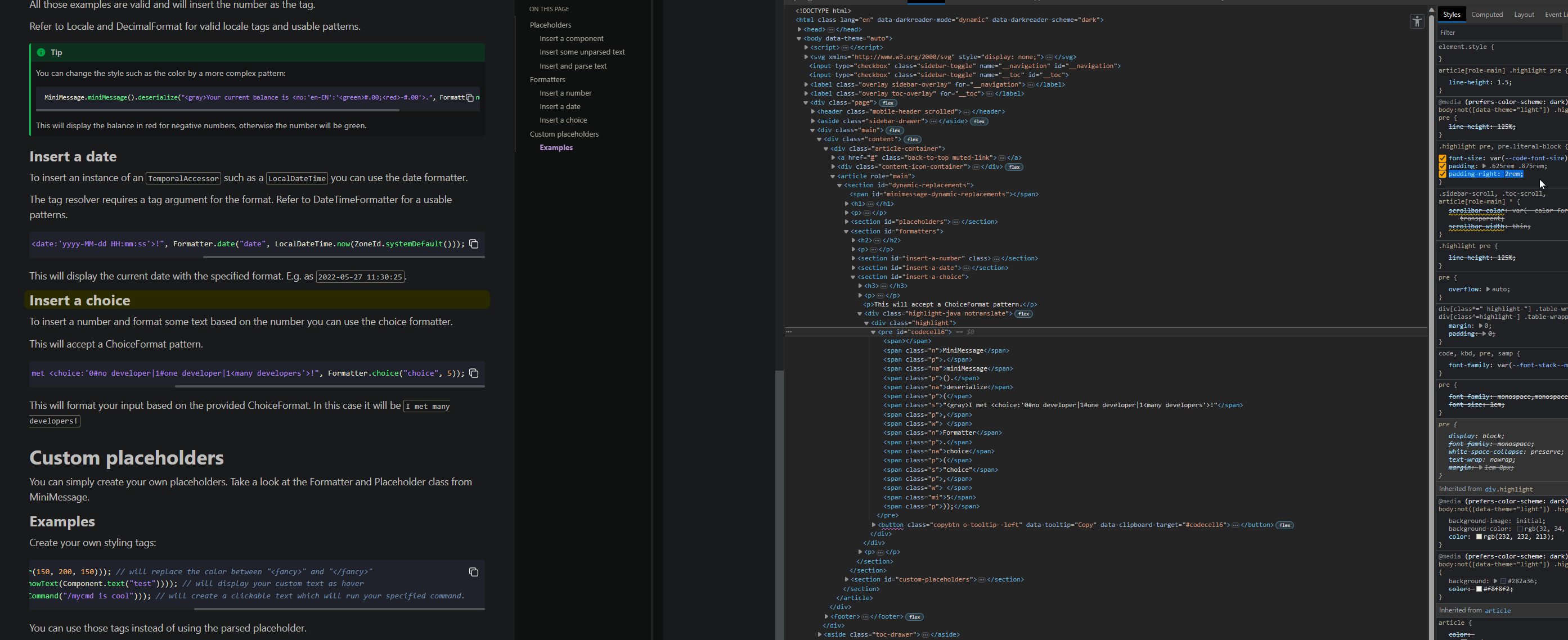The height and width of the screenshot is (640, 1568).
Task: Open the Event Listeners tab
Action: (x=1556, y=15)
